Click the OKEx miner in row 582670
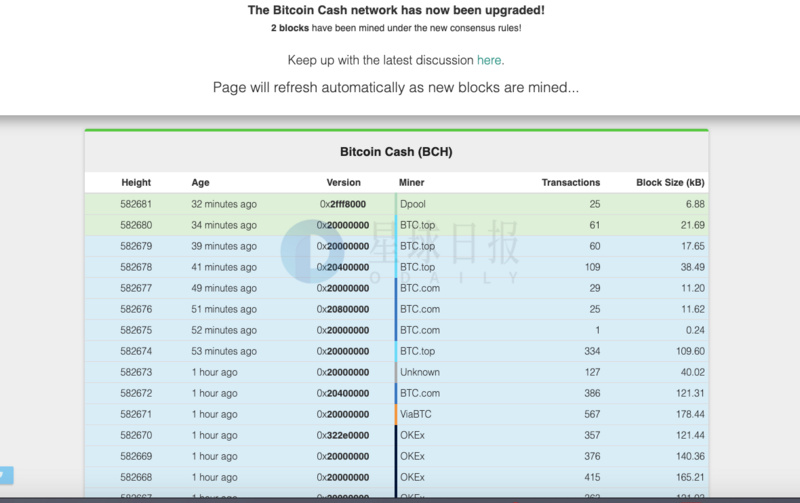 click(412, 435)
